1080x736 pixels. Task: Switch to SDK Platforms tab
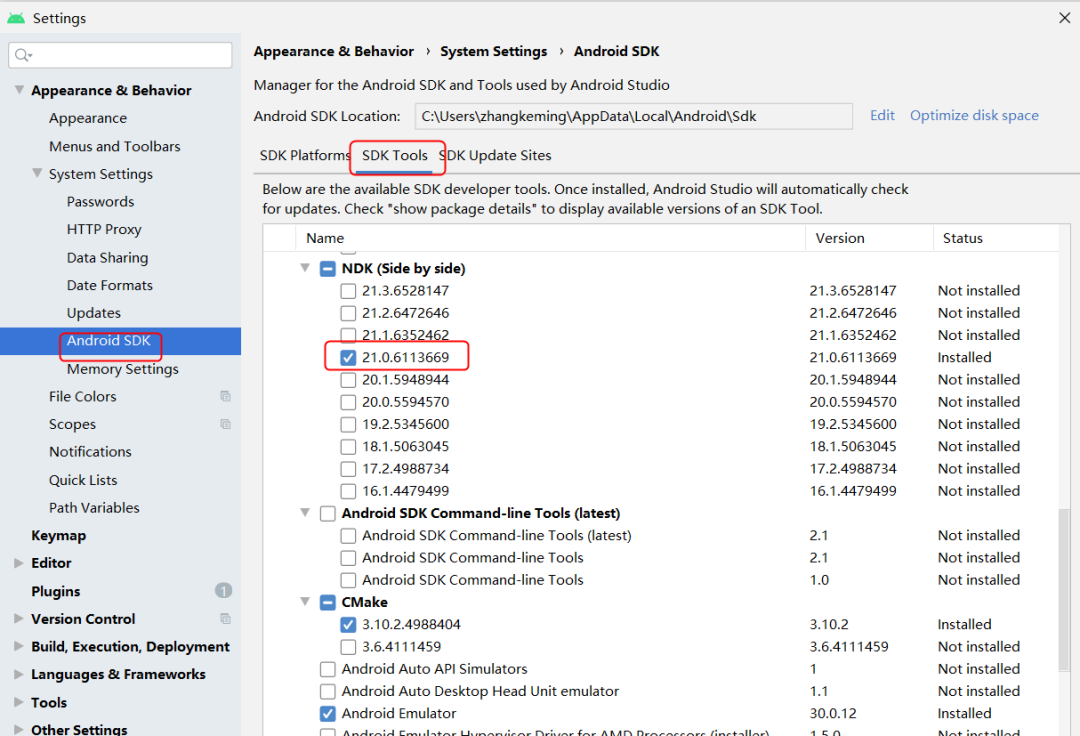click(304, 156)
